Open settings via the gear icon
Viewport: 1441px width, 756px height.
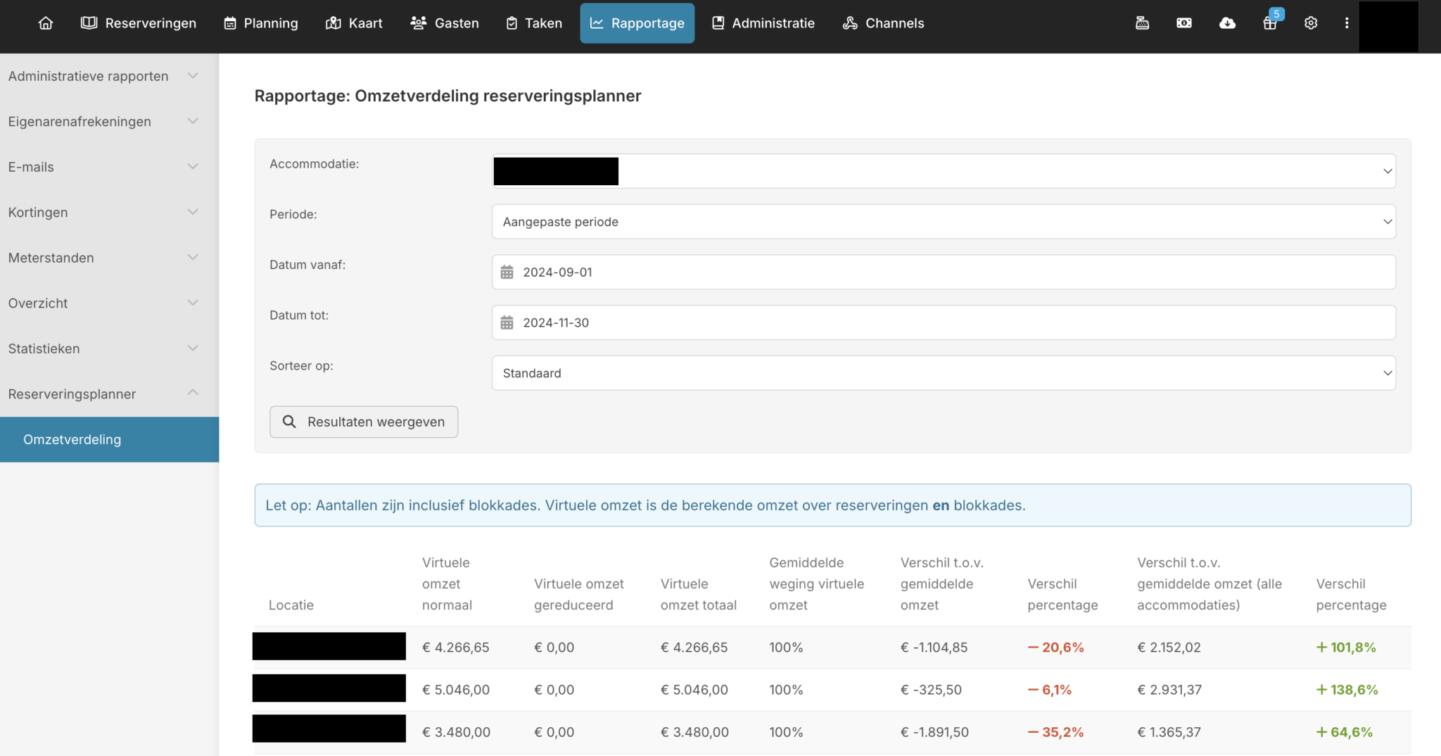point(1311,23)
